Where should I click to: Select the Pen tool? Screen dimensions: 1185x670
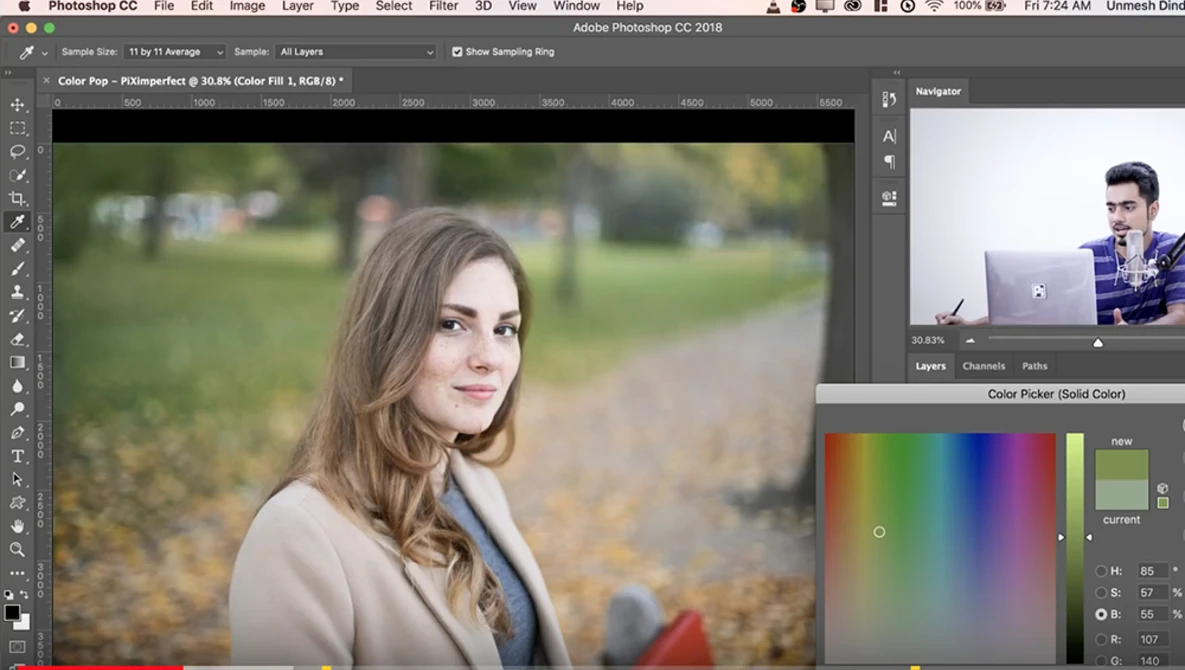[17, 433]
